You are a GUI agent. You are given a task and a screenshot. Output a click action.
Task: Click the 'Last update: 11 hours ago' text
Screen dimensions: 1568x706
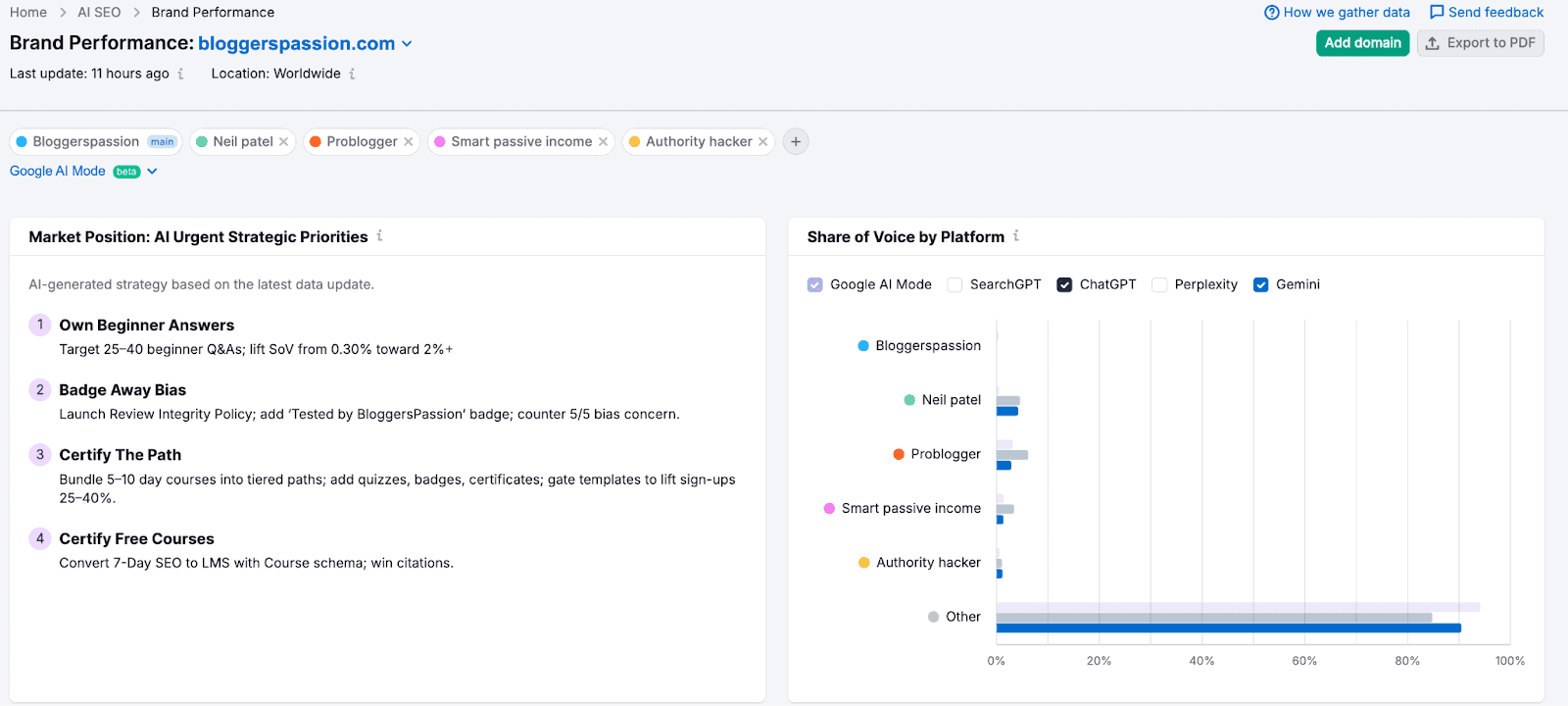pyautogui.click(x=89, y=74)
